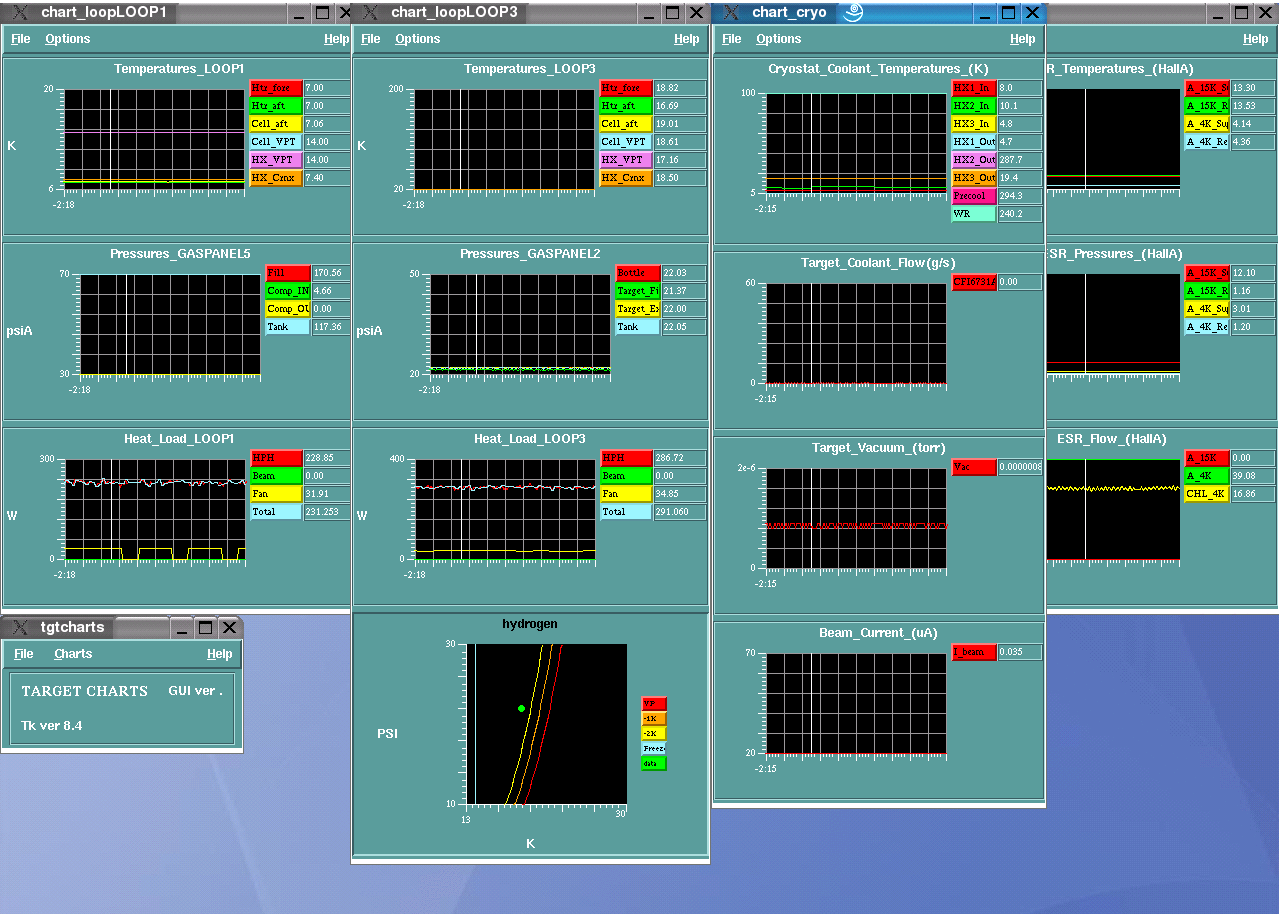Click Precool value field 294.3
Screen dimensions: 1279x914
(x=1020, y=196)
